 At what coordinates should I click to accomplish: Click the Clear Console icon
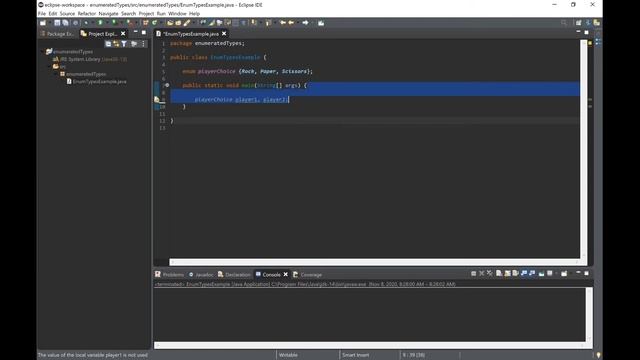(499, 273)
